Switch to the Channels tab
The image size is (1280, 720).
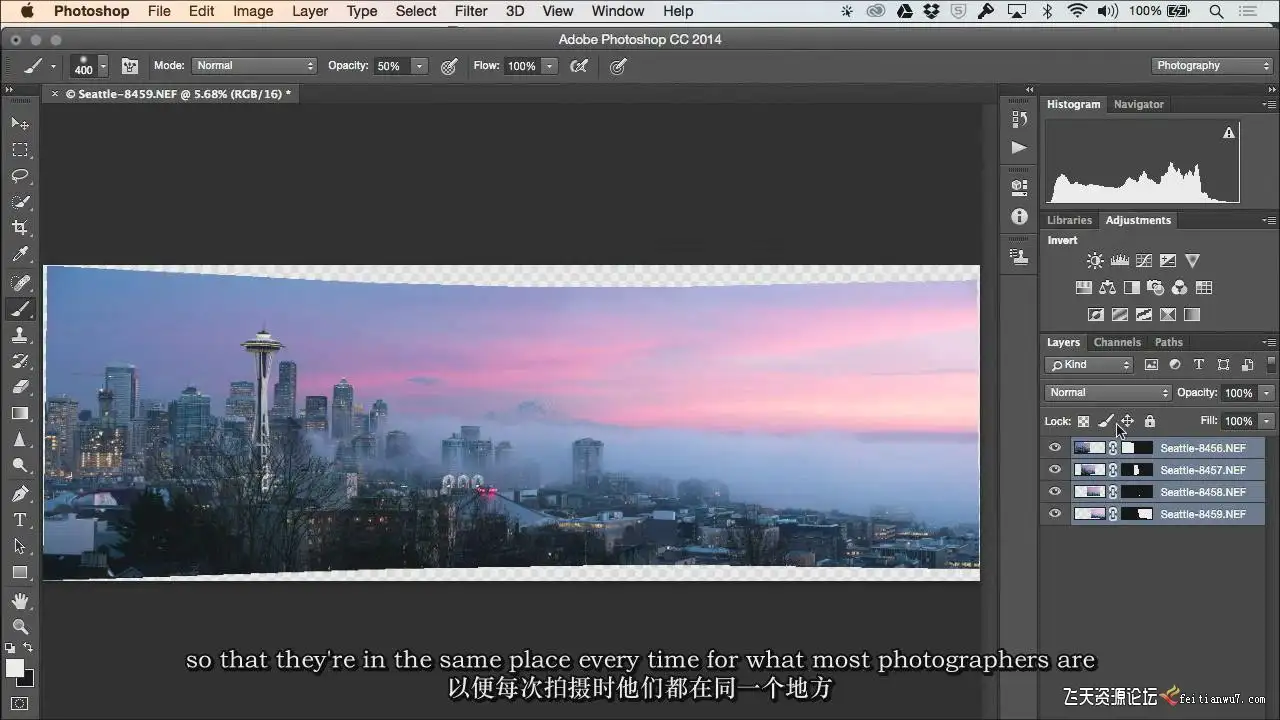(1117, 342)
